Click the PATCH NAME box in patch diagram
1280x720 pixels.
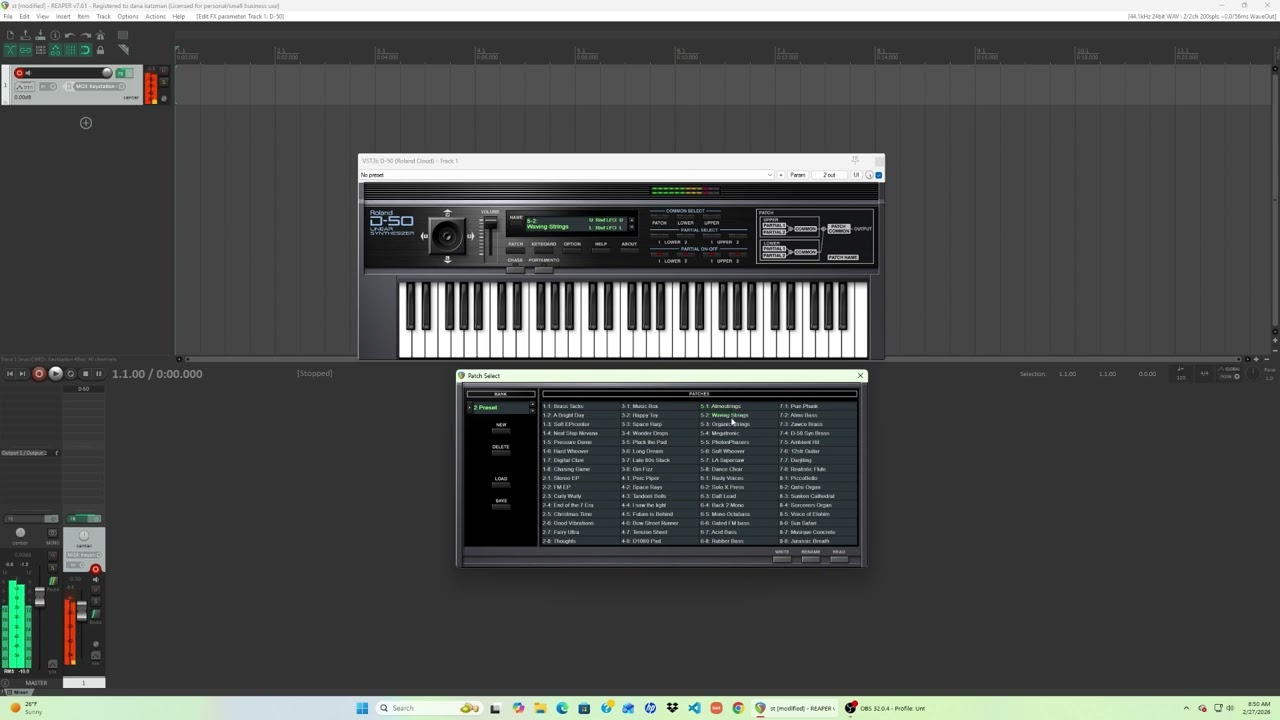843,257
